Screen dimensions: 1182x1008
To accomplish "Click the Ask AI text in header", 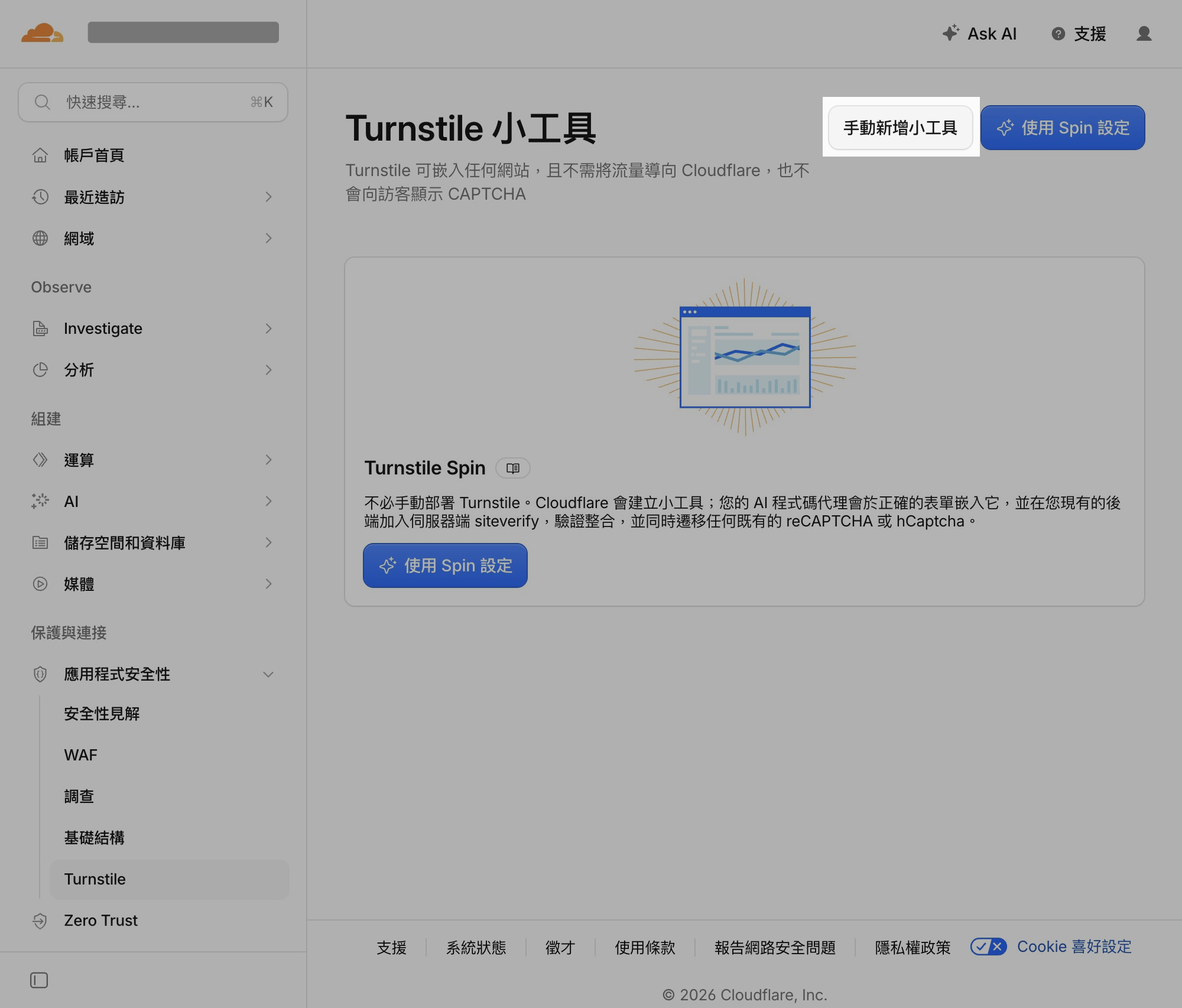I will (x=992, y=34).
